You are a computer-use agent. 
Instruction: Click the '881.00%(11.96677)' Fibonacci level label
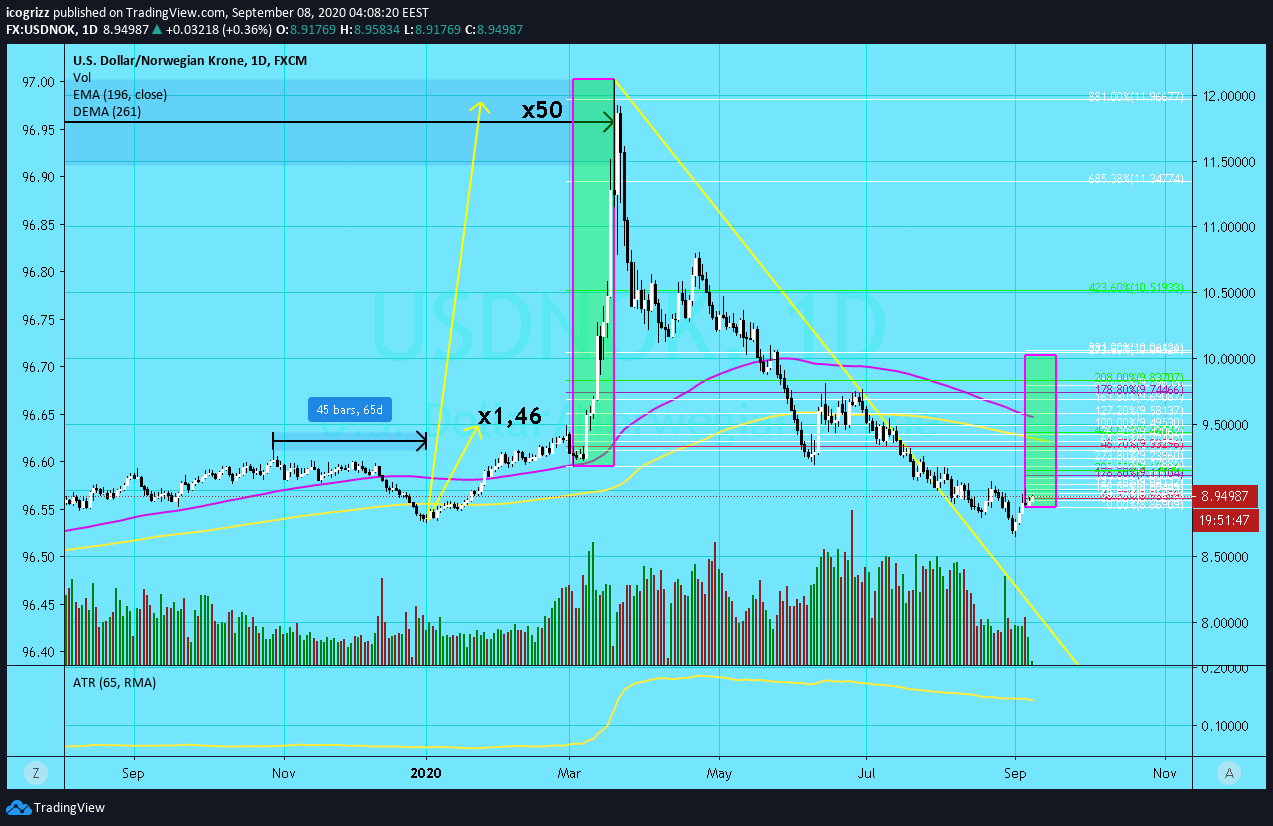pyautogui.click(x=1136, y=97)
